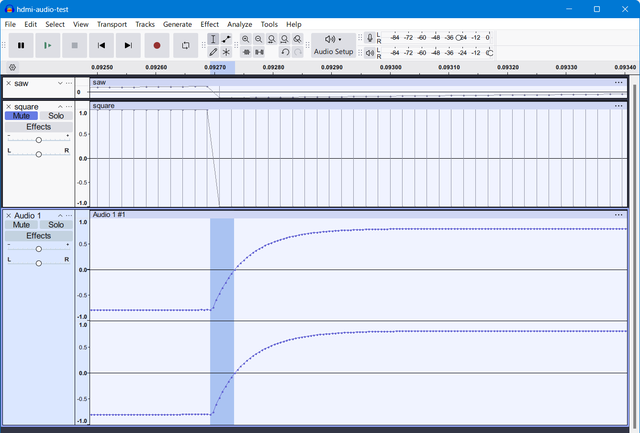Open Audio 1 #1 clip options menu
This screenshot has height=433, width=640.
(x=619, y=215)
